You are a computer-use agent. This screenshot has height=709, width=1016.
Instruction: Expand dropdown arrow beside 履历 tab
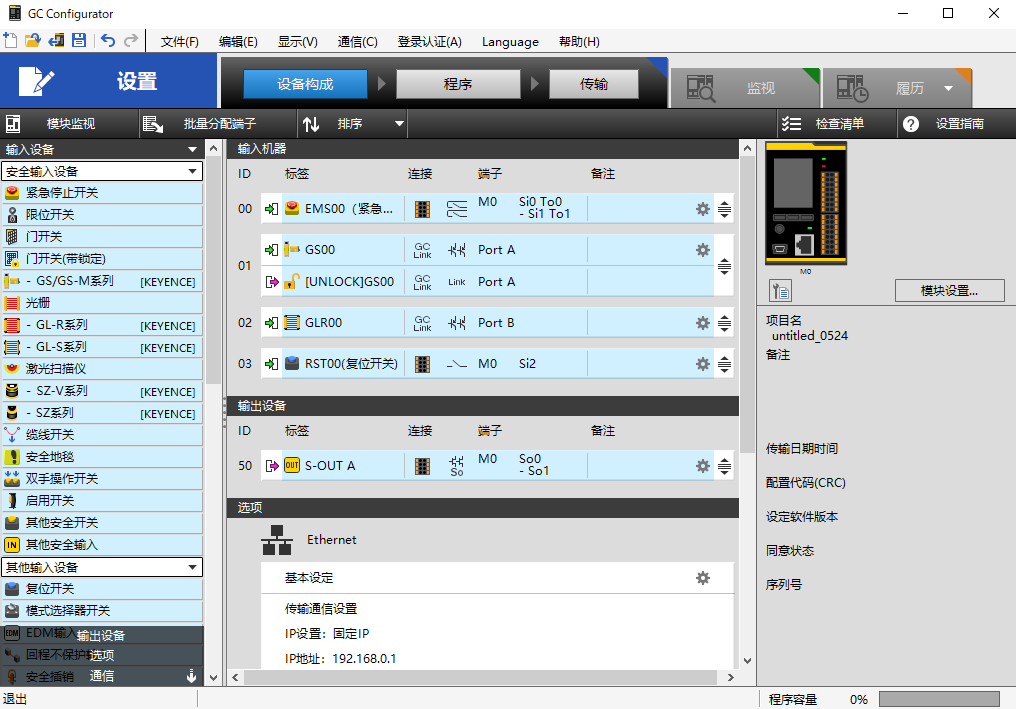[948, 88]
